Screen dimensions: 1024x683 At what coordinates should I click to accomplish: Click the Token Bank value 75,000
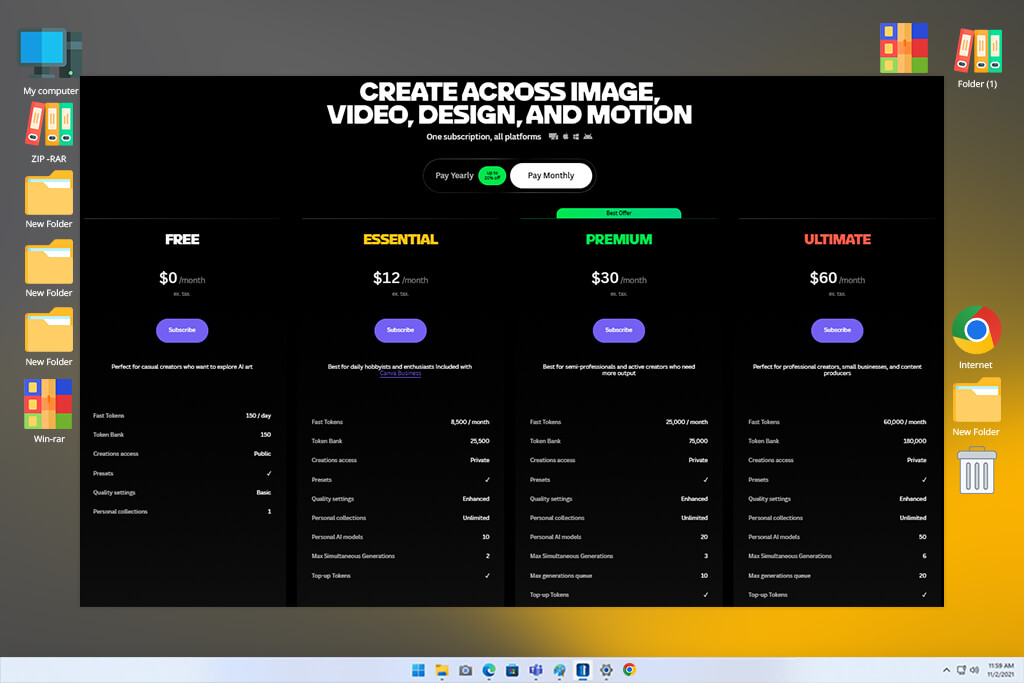coord(698,441)
